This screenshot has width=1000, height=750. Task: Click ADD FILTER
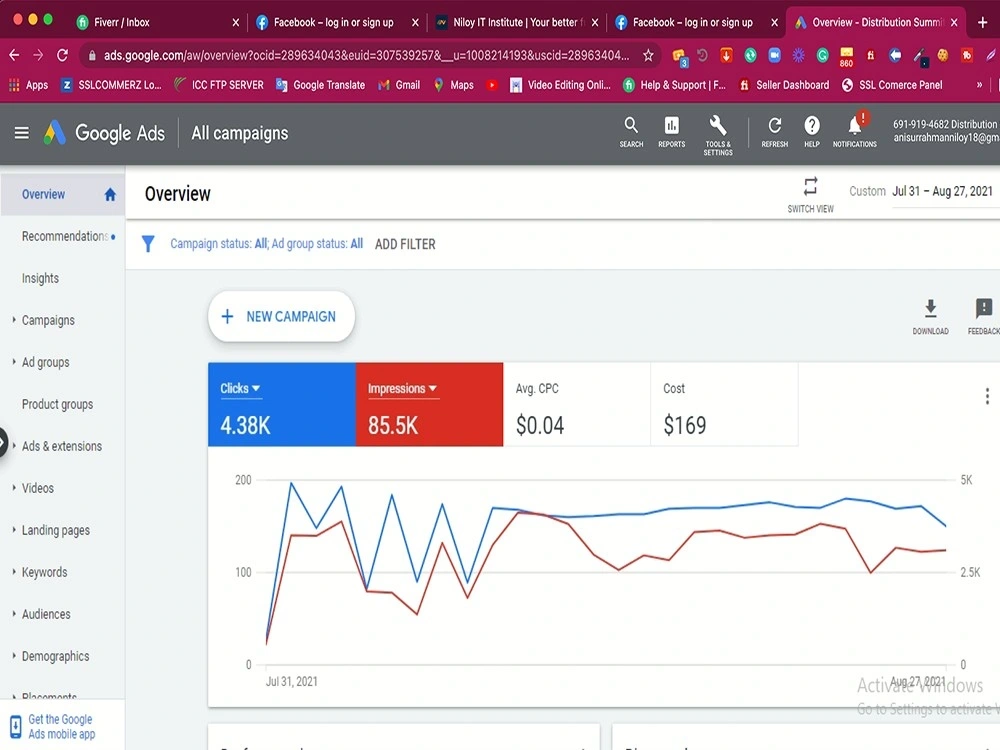(405, 244)
